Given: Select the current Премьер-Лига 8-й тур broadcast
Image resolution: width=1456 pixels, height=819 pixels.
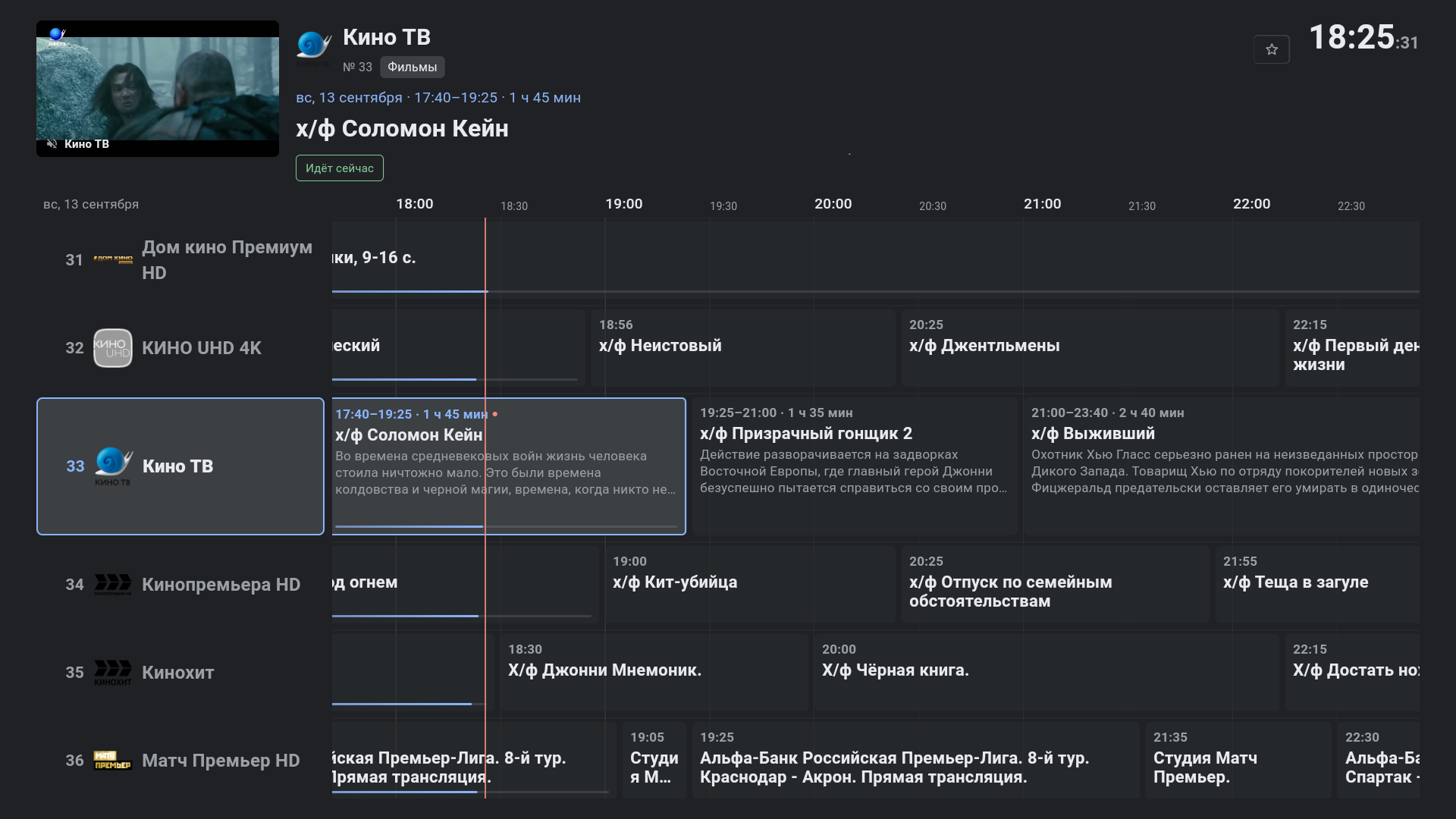Looking at the screenshot, I should point(474,761).
